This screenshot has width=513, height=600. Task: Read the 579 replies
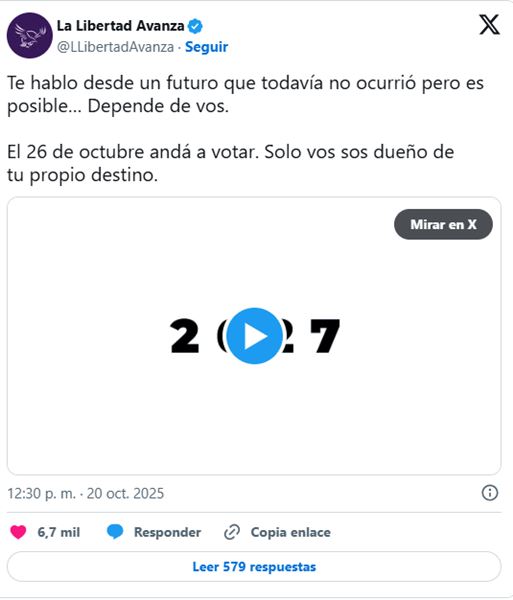click(254, 566)
